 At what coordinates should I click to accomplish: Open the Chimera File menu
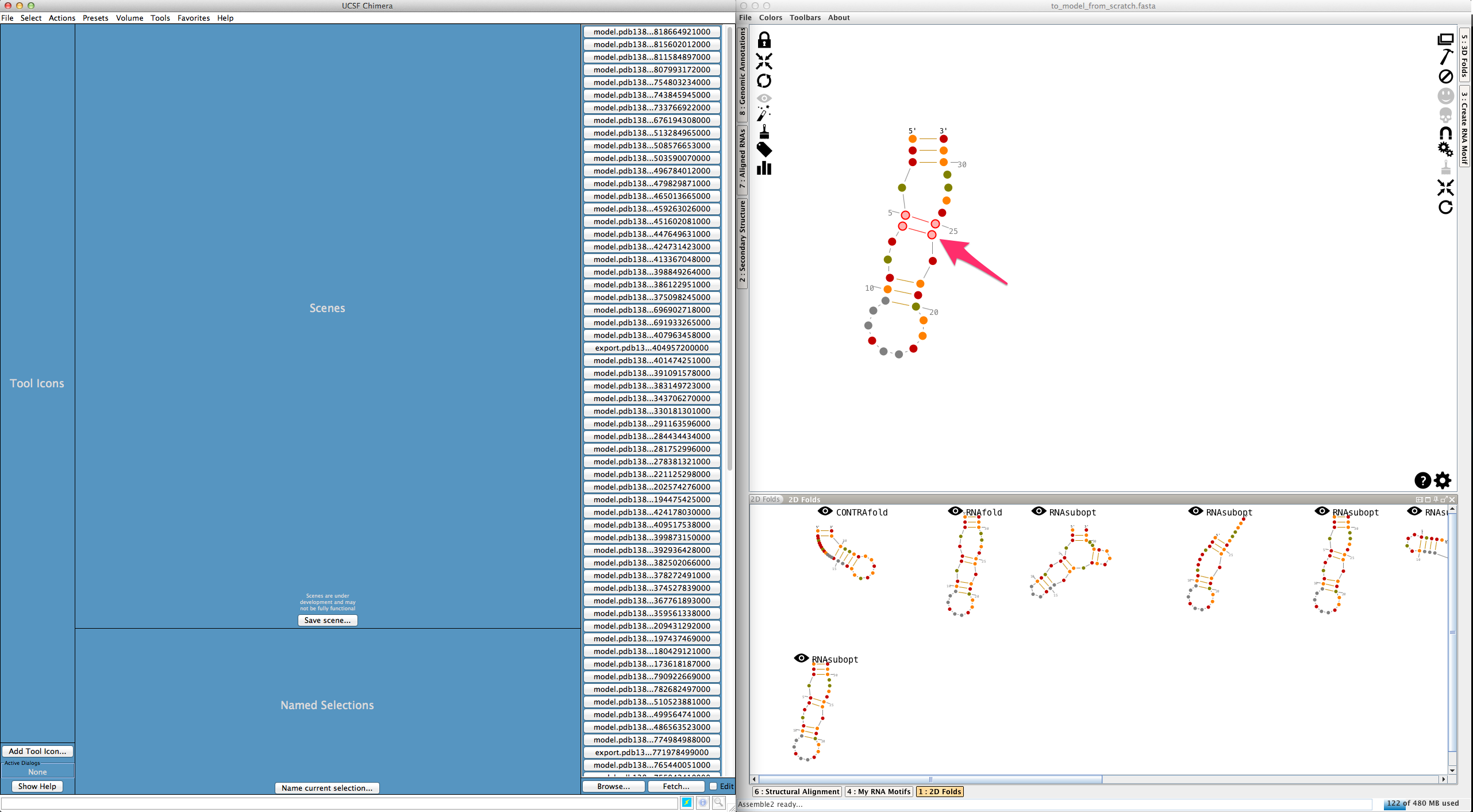[x=7, y=18]
